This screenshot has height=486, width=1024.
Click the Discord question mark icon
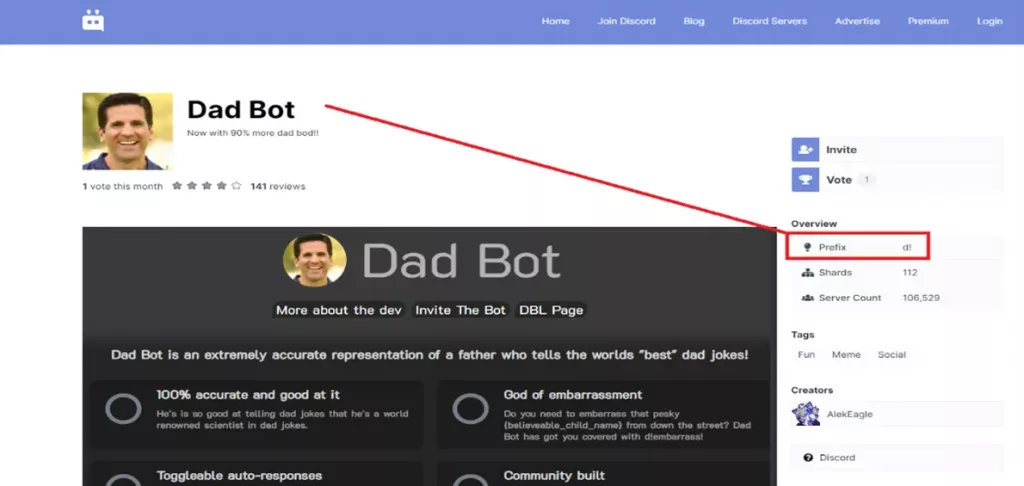pos(808,458)
